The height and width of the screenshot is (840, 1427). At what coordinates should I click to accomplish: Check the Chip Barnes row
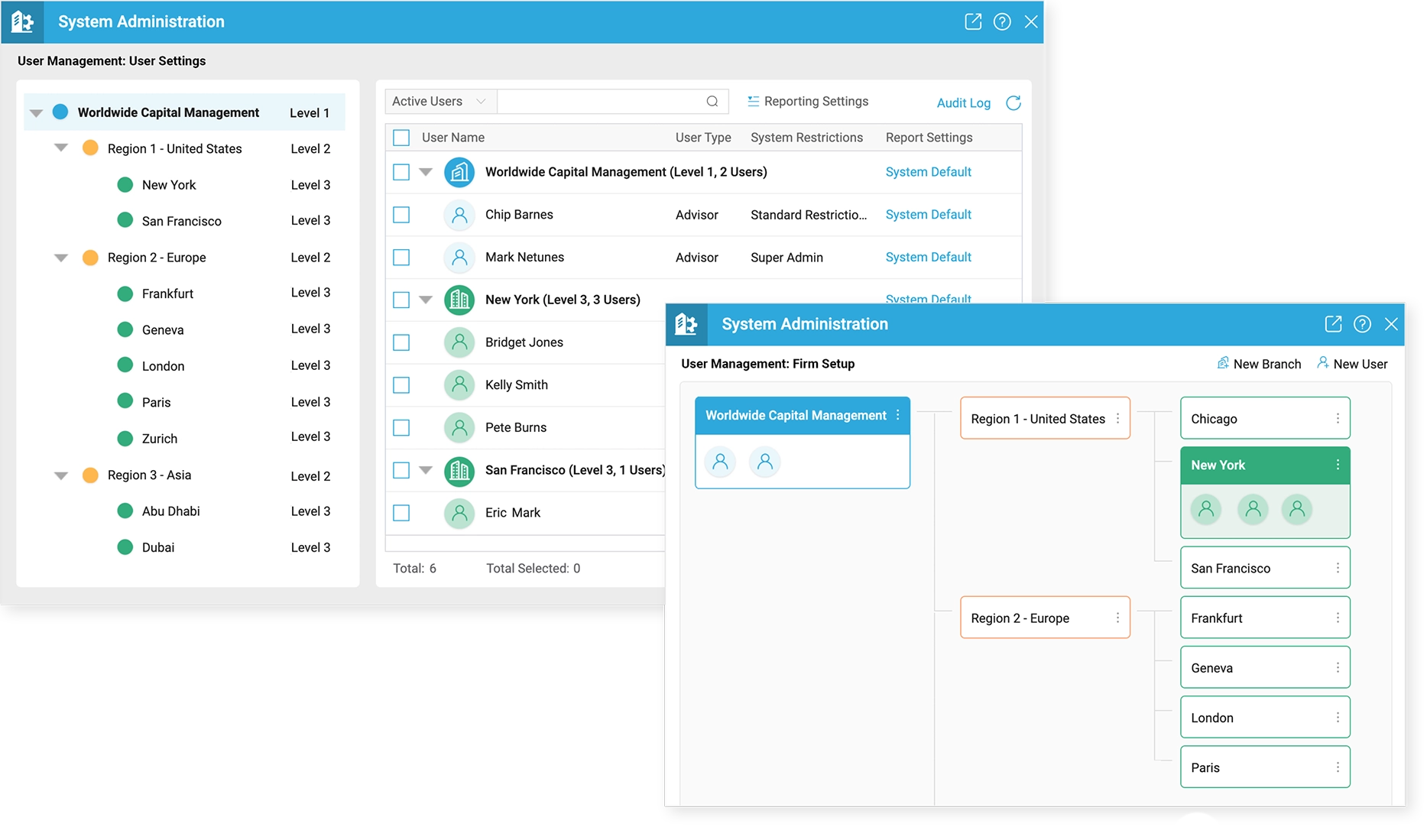click(x=401, y=215)
